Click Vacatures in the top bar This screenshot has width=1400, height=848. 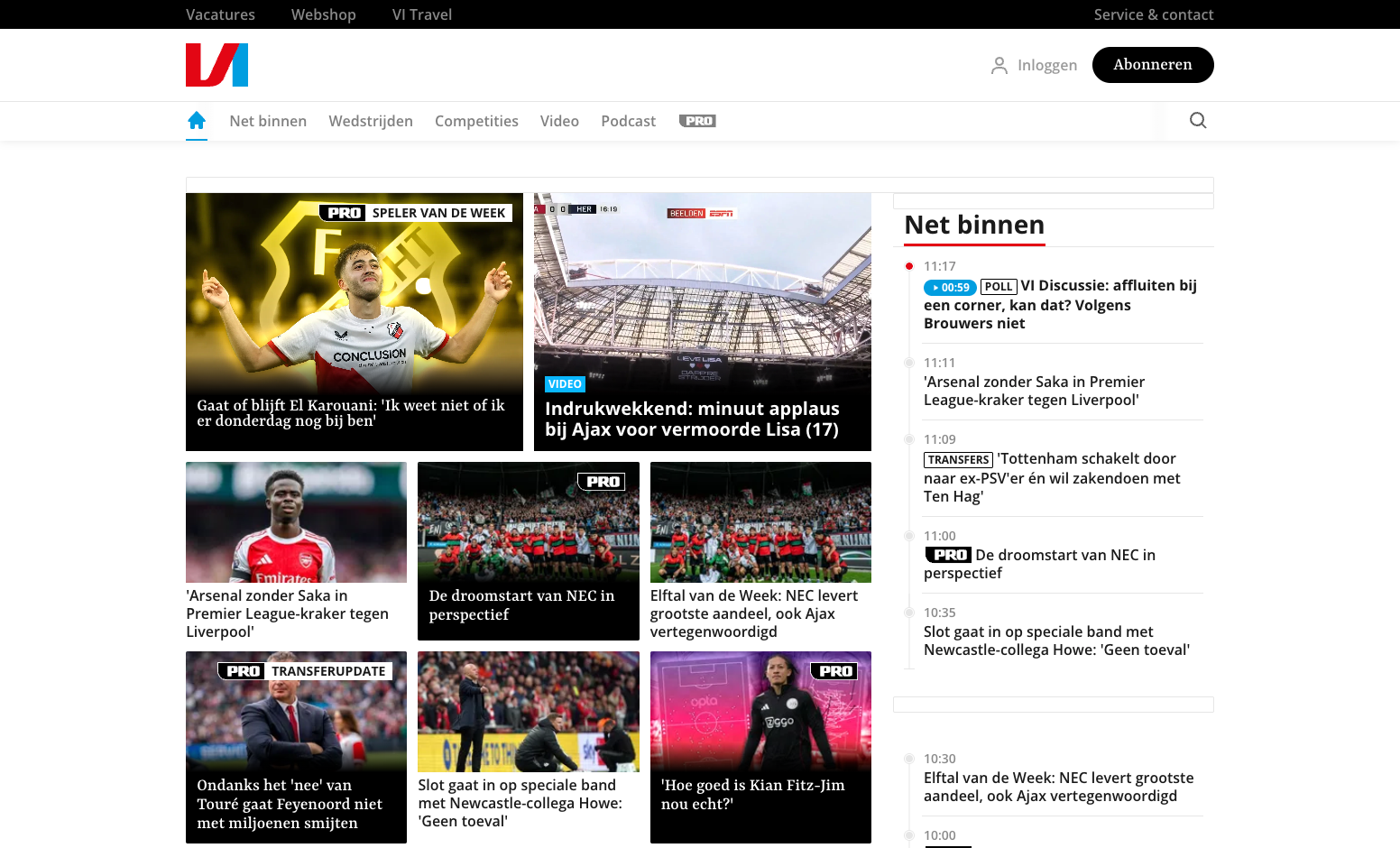pyautogui.click(x=220, y=14)
